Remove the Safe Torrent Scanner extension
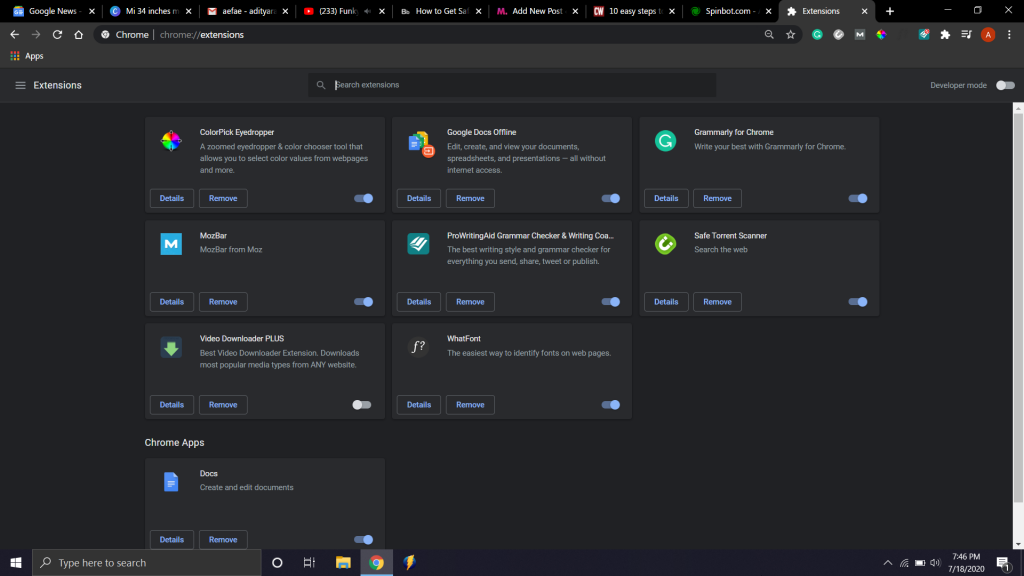Screen dimensions: 1024x576 coord(717,302)
